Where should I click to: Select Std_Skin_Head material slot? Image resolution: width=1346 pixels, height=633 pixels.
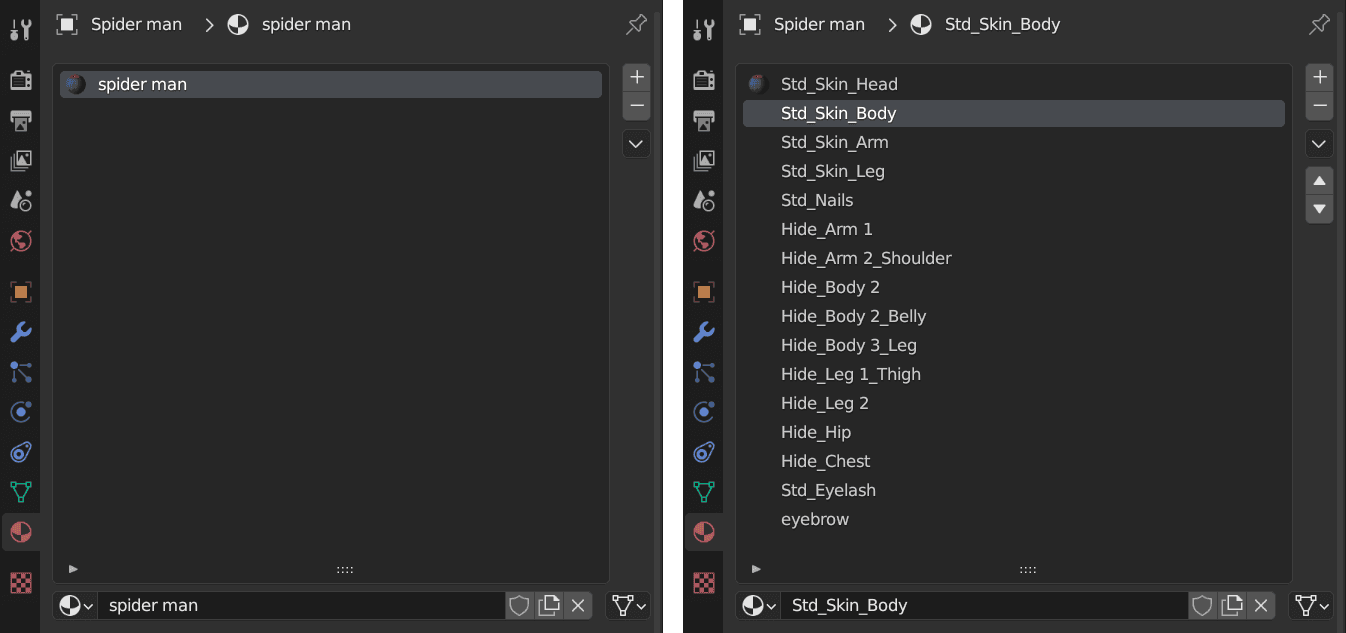point(1014,84)
